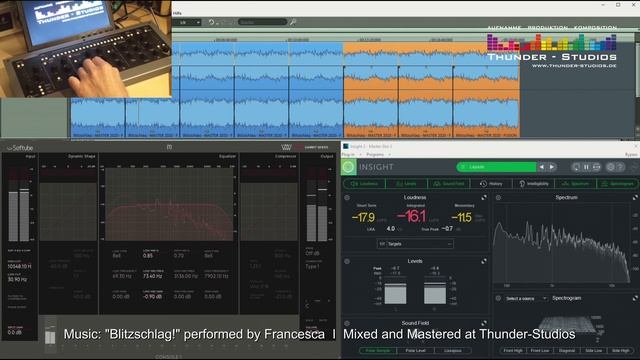Click the momentary loudness value -11.5
This screenshot has height=360, width=640.
click(x=462, y=218)
